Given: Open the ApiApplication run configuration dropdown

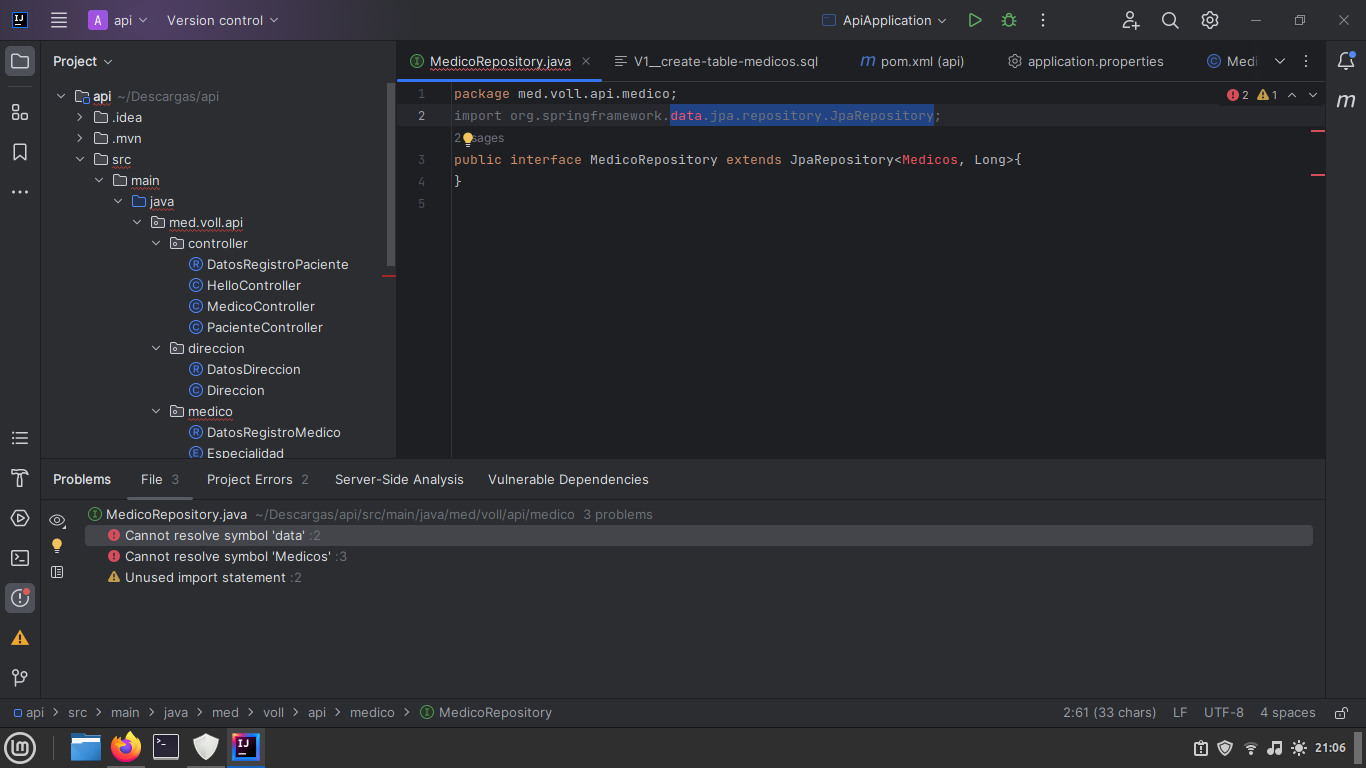Looking at the screenshot, I should pyautogui.click(x=884, y=20).
